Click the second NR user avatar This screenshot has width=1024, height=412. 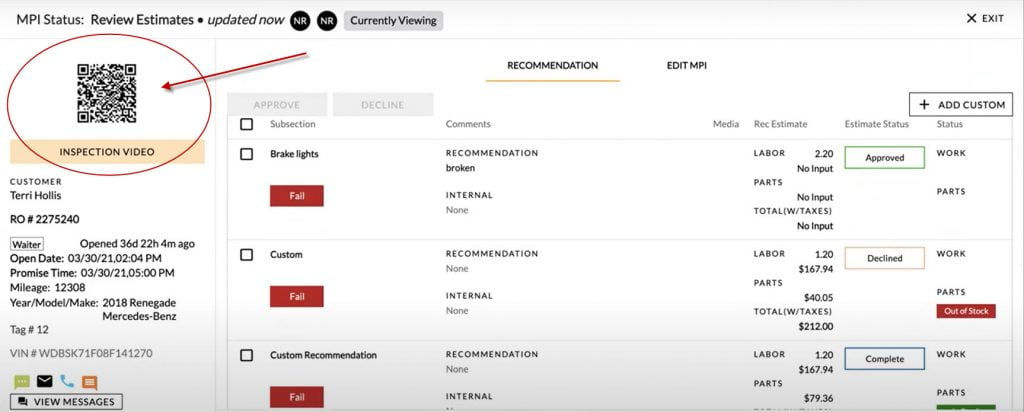coord(327,21)
